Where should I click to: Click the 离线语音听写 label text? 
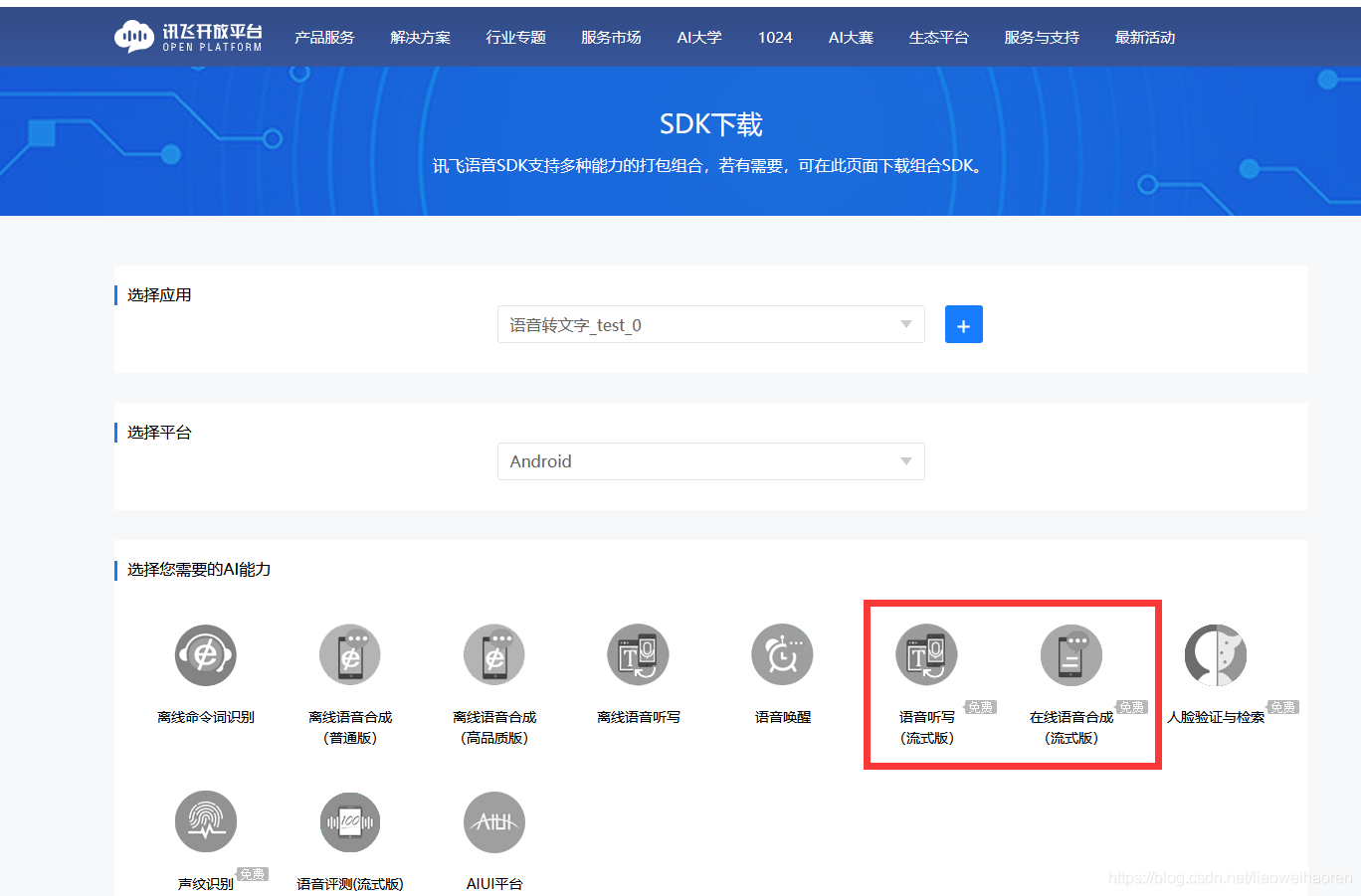click(x=639, y=717)
